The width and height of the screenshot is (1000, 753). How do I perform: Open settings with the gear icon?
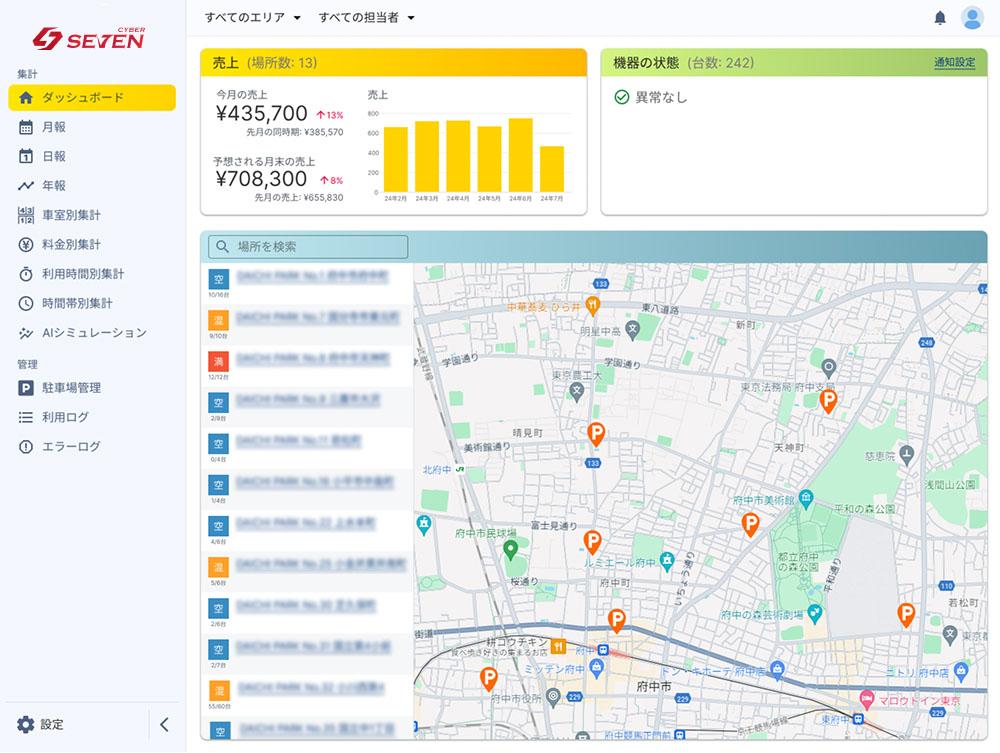click(x=26, y=725)
